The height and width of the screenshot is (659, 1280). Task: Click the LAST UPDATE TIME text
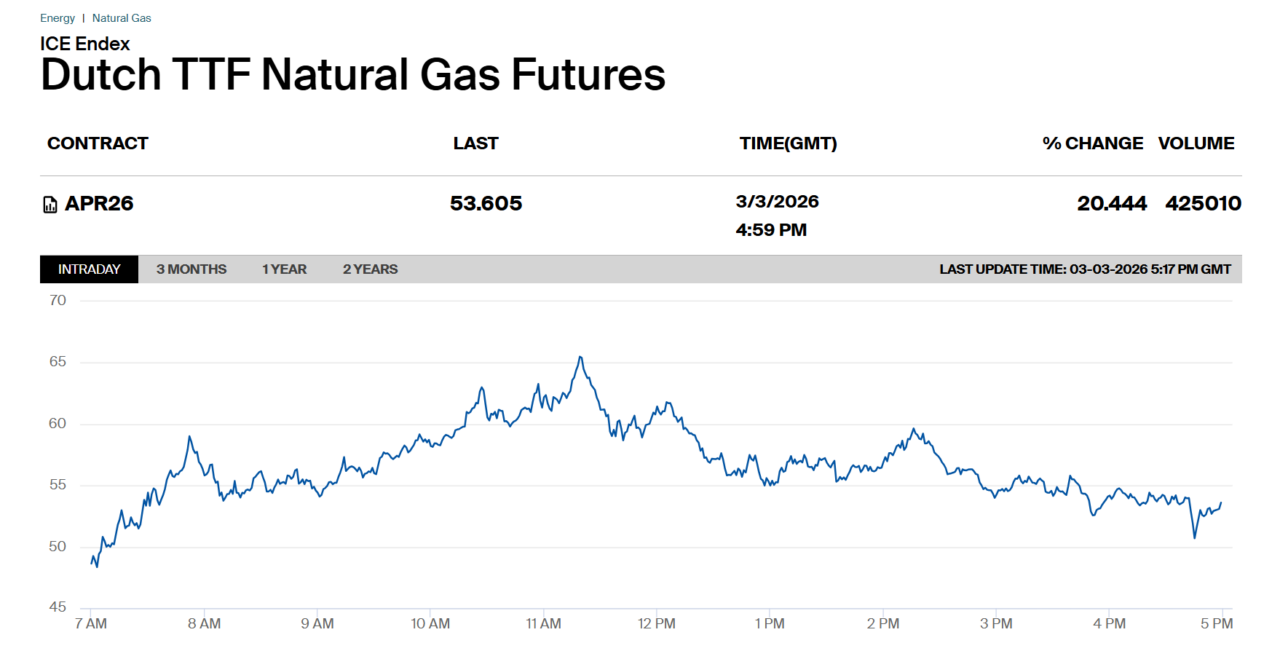pos(1085,269)
